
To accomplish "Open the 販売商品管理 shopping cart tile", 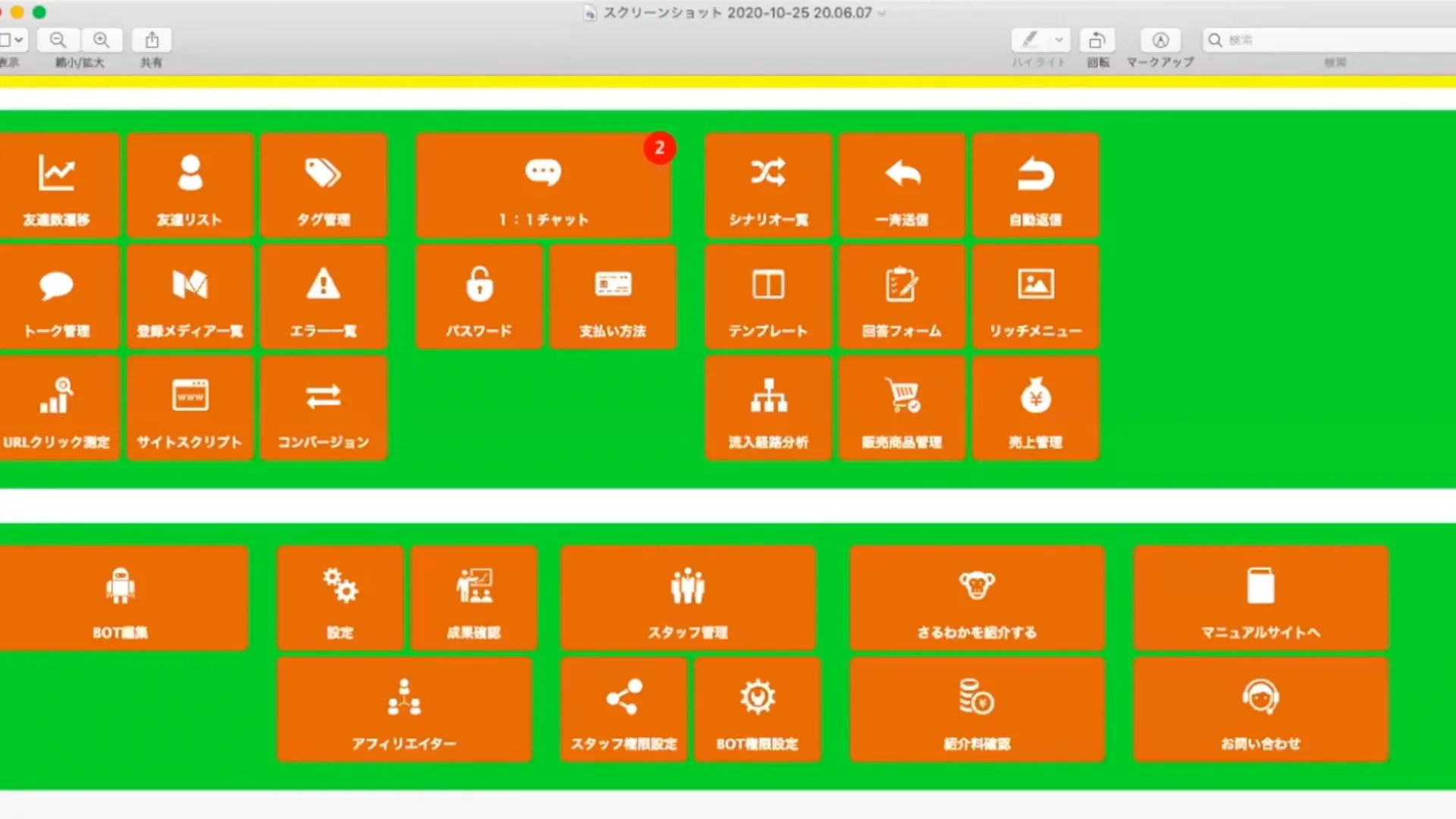I will coord(902,409).
